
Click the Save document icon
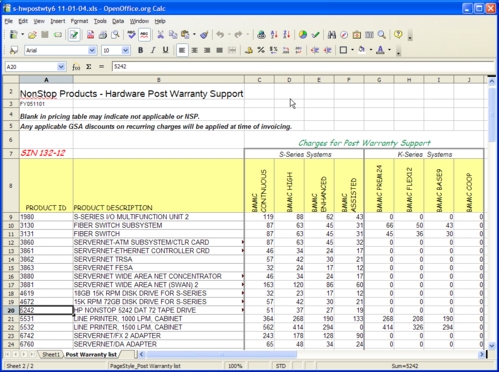45,35
